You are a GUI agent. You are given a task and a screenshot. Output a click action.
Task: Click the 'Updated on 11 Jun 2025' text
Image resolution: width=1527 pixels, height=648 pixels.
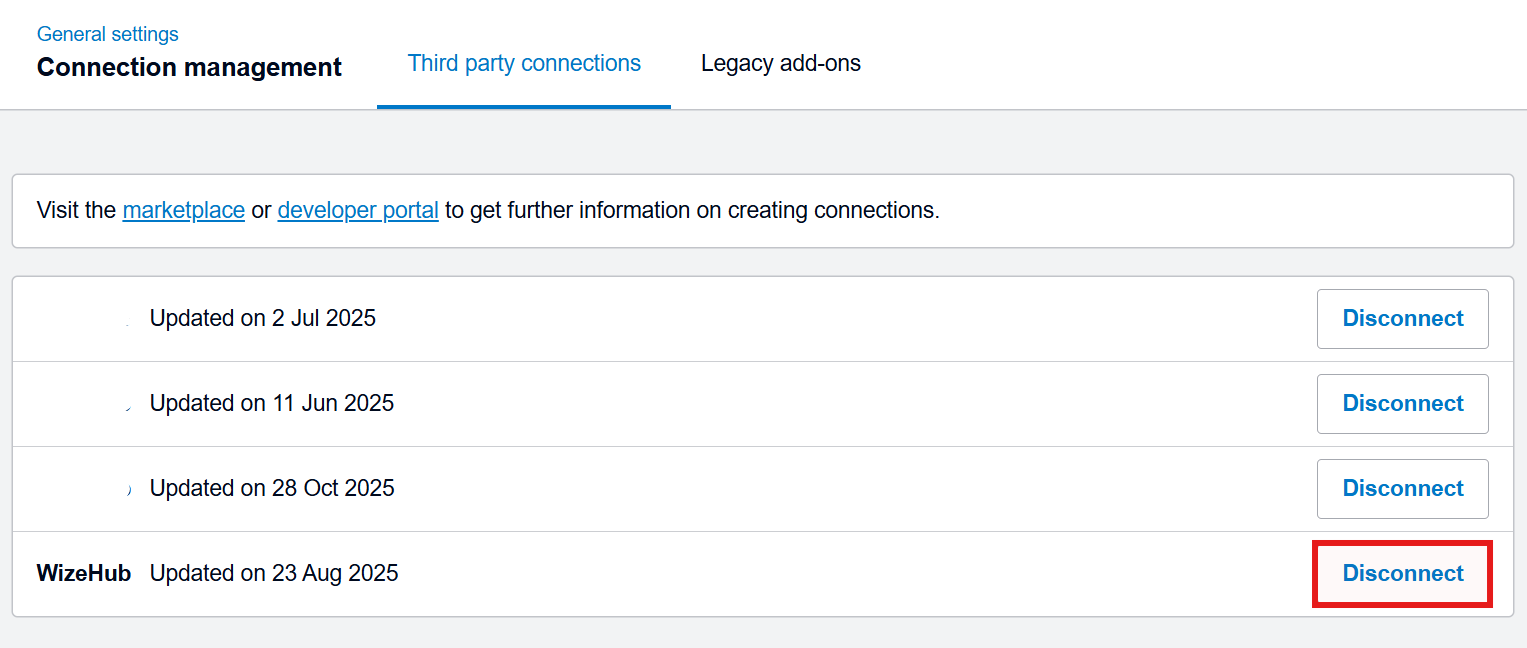(272, 404)
